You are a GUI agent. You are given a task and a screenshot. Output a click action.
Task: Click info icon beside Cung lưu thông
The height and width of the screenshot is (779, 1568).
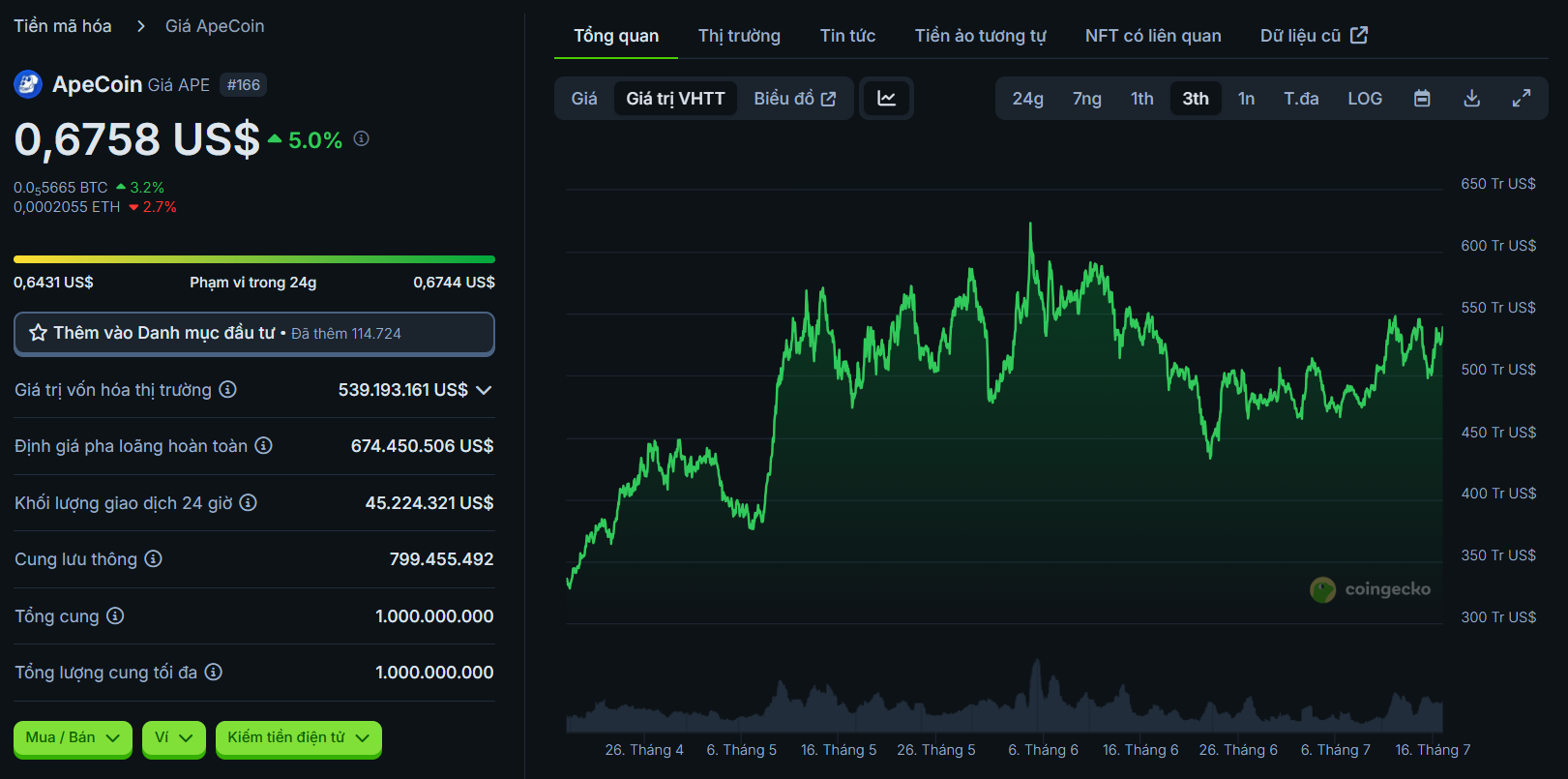(153, 559)
